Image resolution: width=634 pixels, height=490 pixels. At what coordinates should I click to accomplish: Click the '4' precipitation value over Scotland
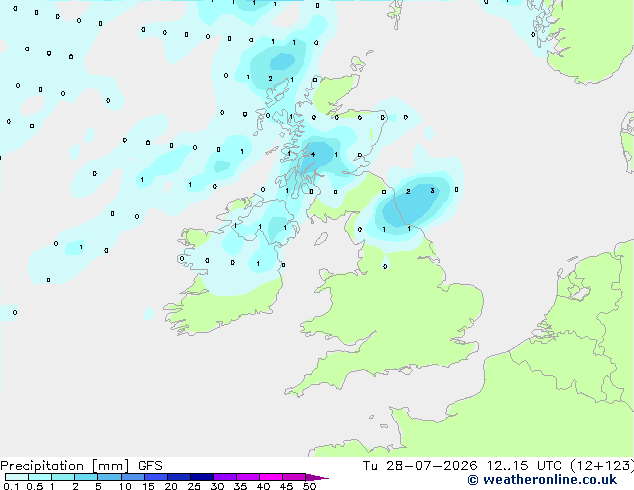[x=313, y=154]
